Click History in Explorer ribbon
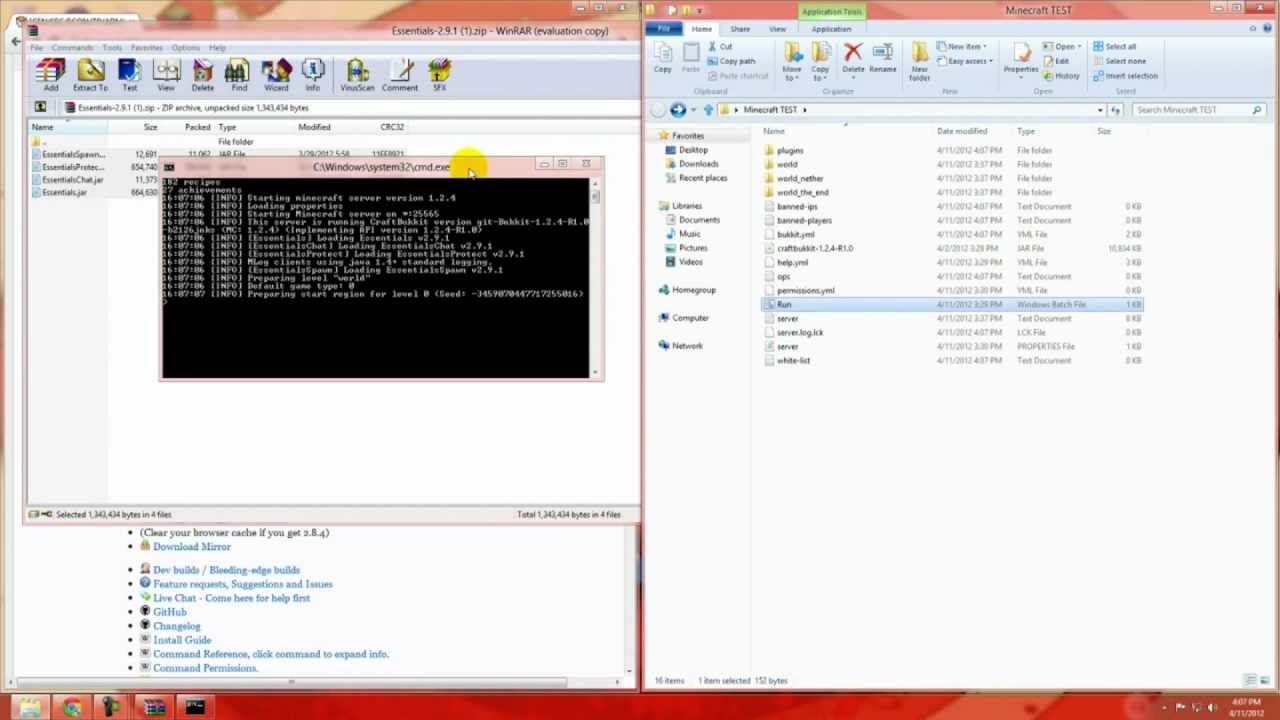Screen dimensions: 1280x720 (x=1061, y=76)
